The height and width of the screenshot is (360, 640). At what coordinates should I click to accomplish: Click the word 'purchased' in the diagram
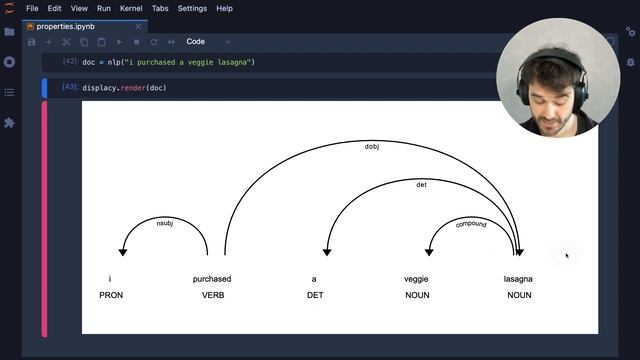click(x=212, y=279)
